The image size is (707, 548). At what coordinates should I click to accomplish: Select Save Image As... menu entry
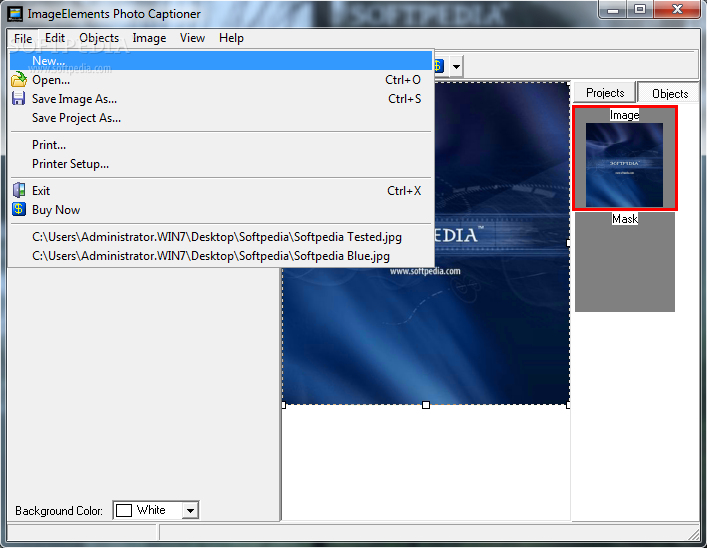[x=221, y=99]
